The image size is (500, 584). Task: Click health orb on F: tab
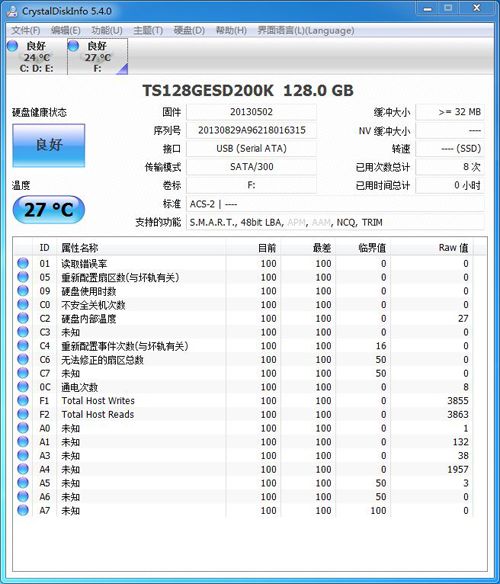73,46
